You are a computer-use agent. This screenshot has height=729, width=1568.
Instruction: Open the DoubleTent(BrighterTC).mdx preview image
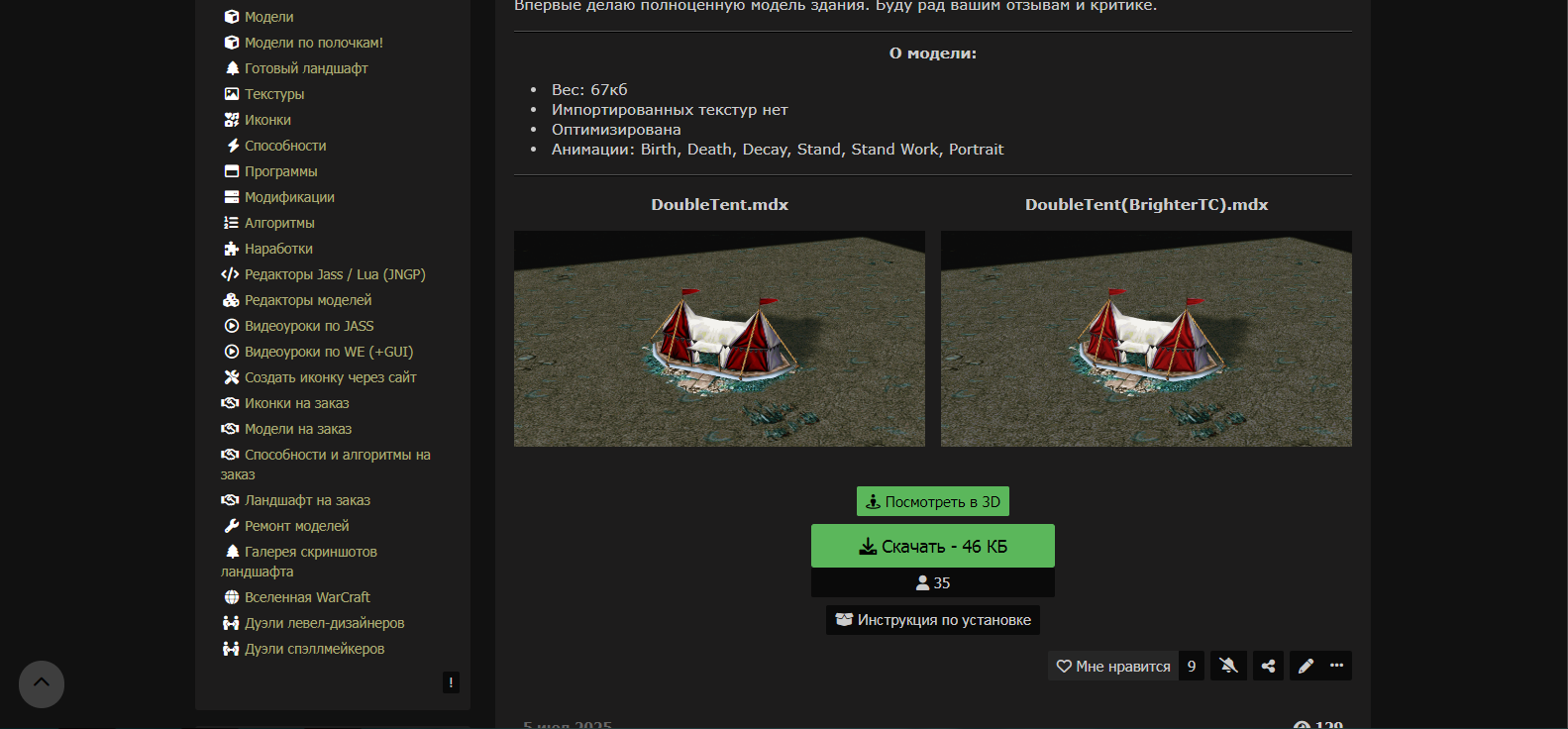point(1146,339)
